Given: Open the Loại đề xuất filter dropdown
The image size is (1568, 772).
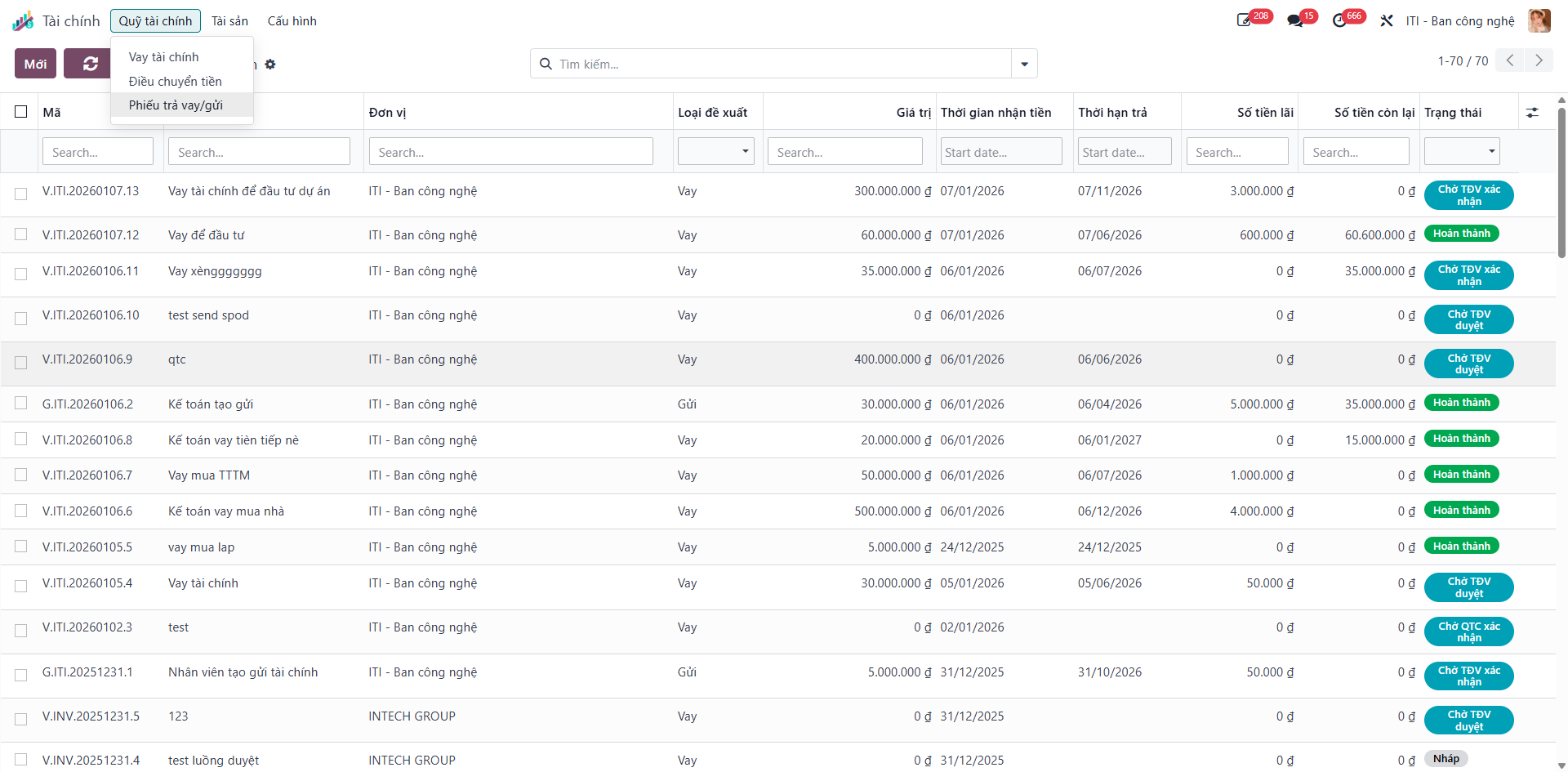Looking at the screenshot, I should [716, 151].
